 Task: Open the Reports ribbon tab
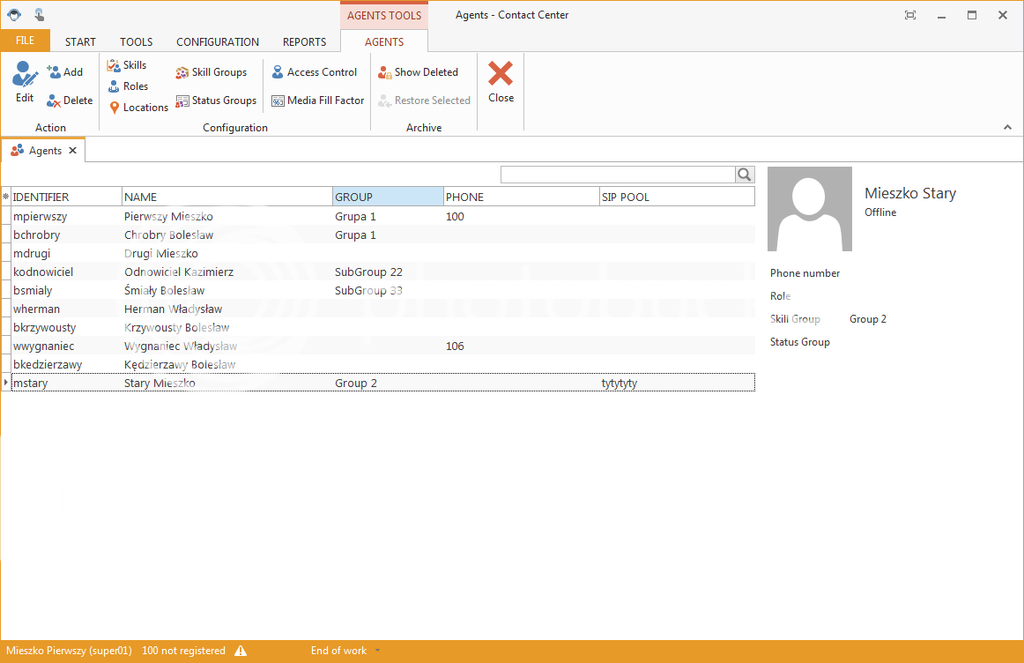point(304,42)
